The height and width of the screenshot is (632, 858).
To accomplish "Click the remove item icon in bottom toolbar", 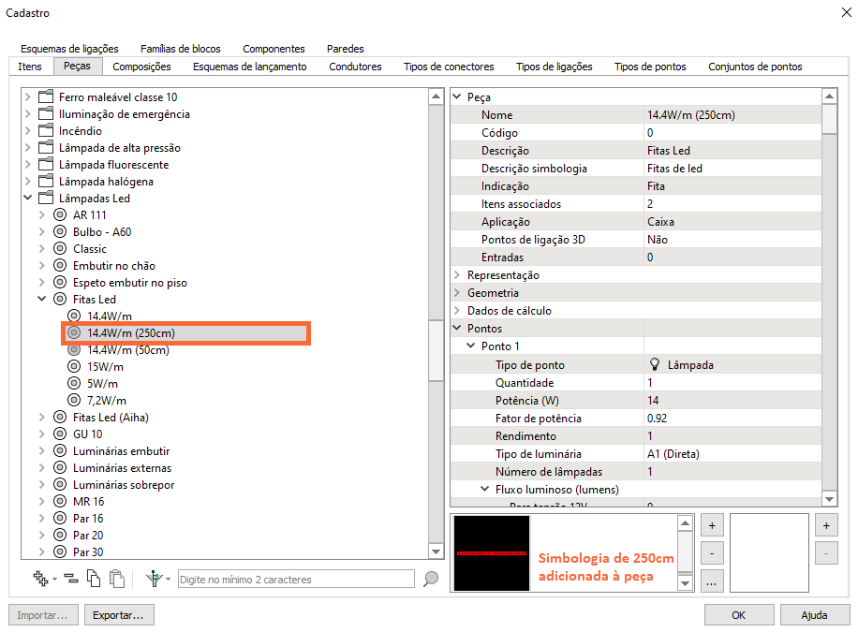I will pos(70,579).
